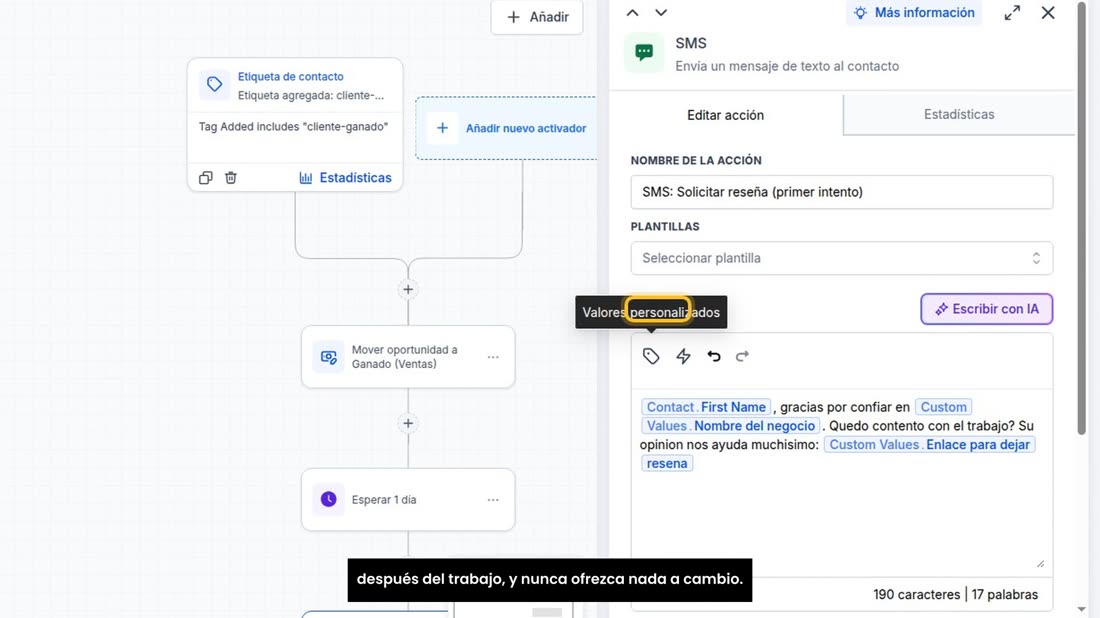
Task: Click the Esperar 1 día clock icon
Action: (x=328, y=499)
